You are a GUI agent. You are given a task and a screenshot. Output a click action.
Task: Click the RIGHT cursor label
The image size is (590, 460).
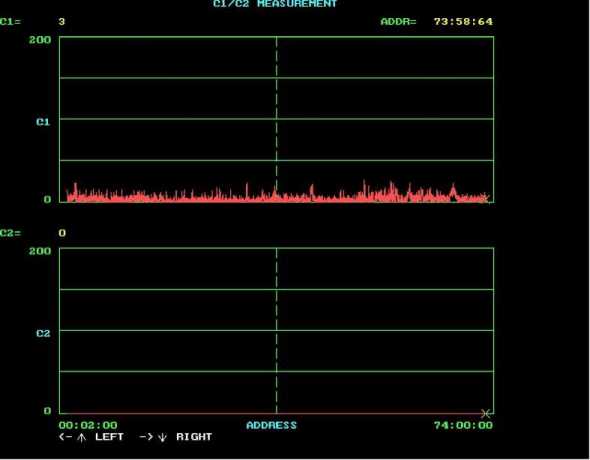[194, 437]
